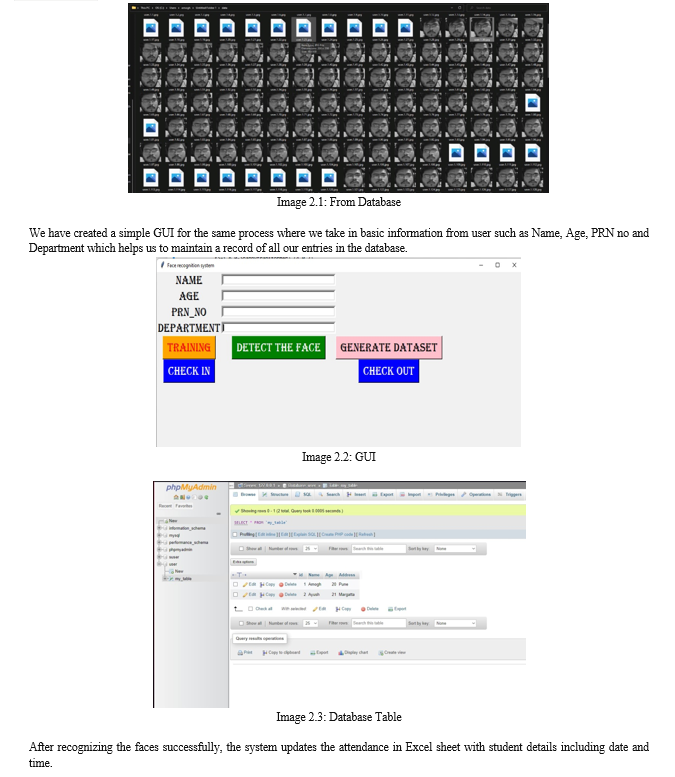Click the CHECK OUT button

[x=389, y=371]
